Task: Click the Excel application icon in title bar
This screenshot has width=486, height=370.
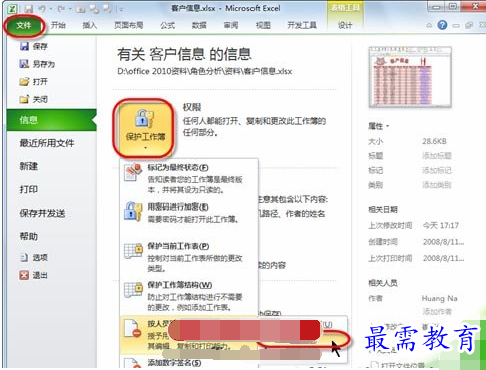Action: 13,9
